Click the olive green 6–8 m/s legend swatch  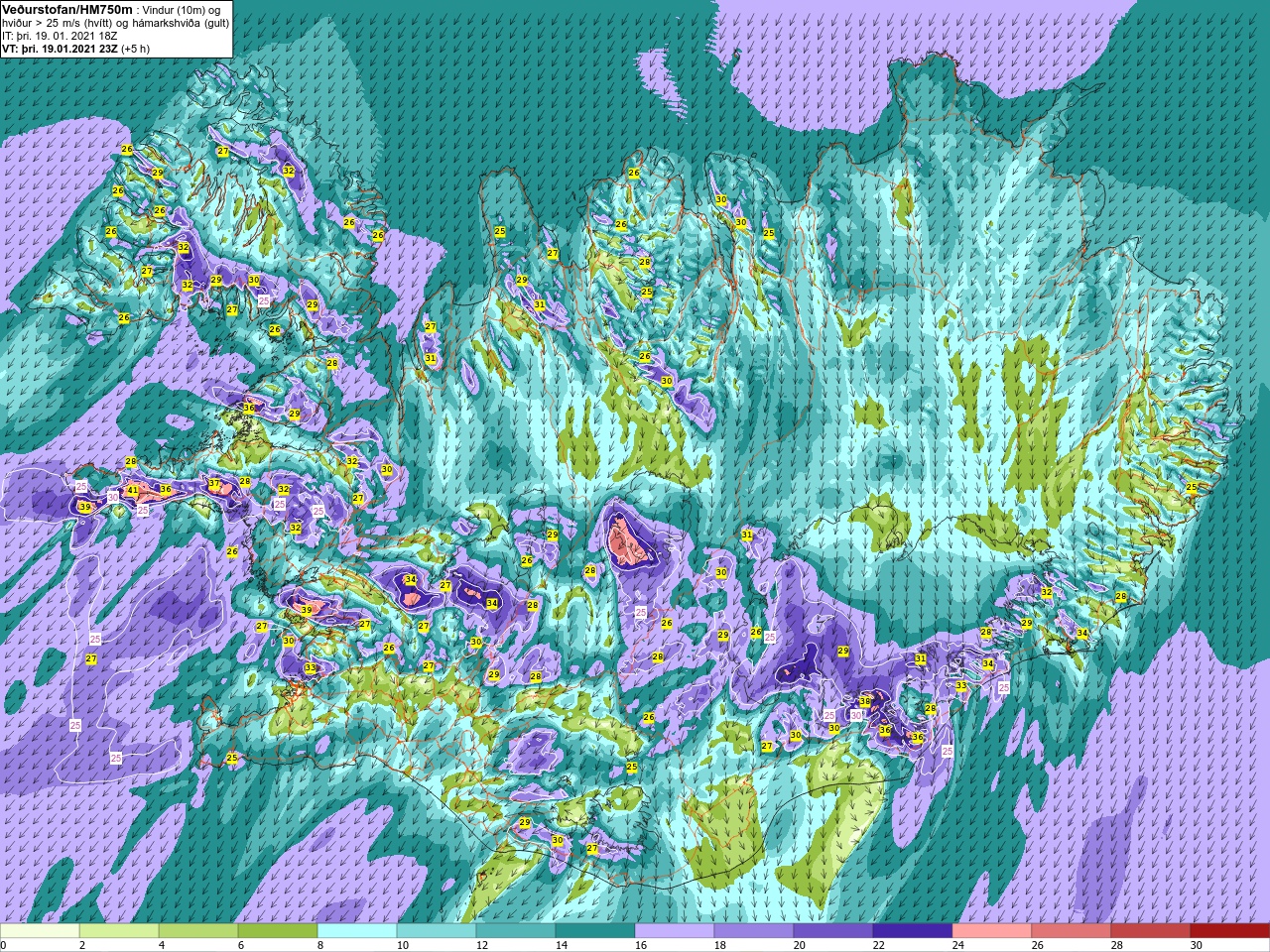point(278,931)
